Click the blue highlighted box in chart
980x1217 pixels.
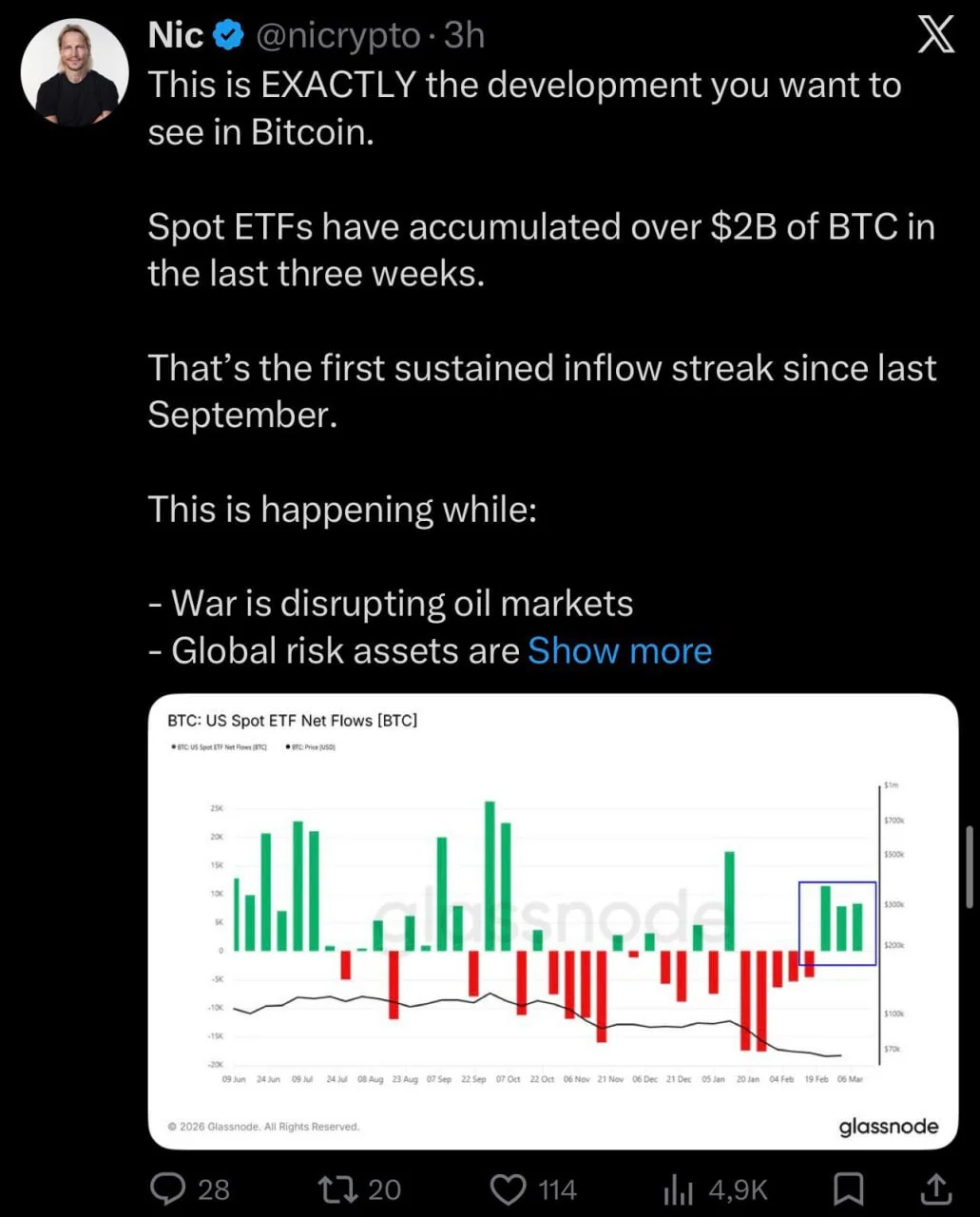(x=836, y=923)
